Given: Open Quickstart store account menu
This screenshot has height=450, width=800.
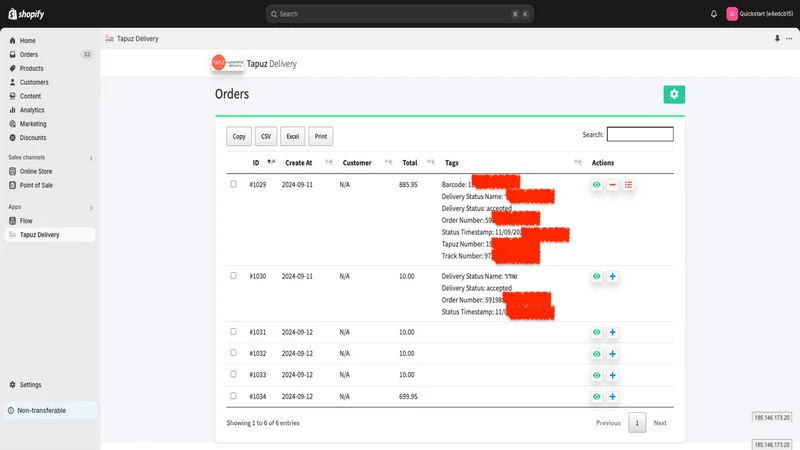Looking at the screenshot, I should click(760, 14).
